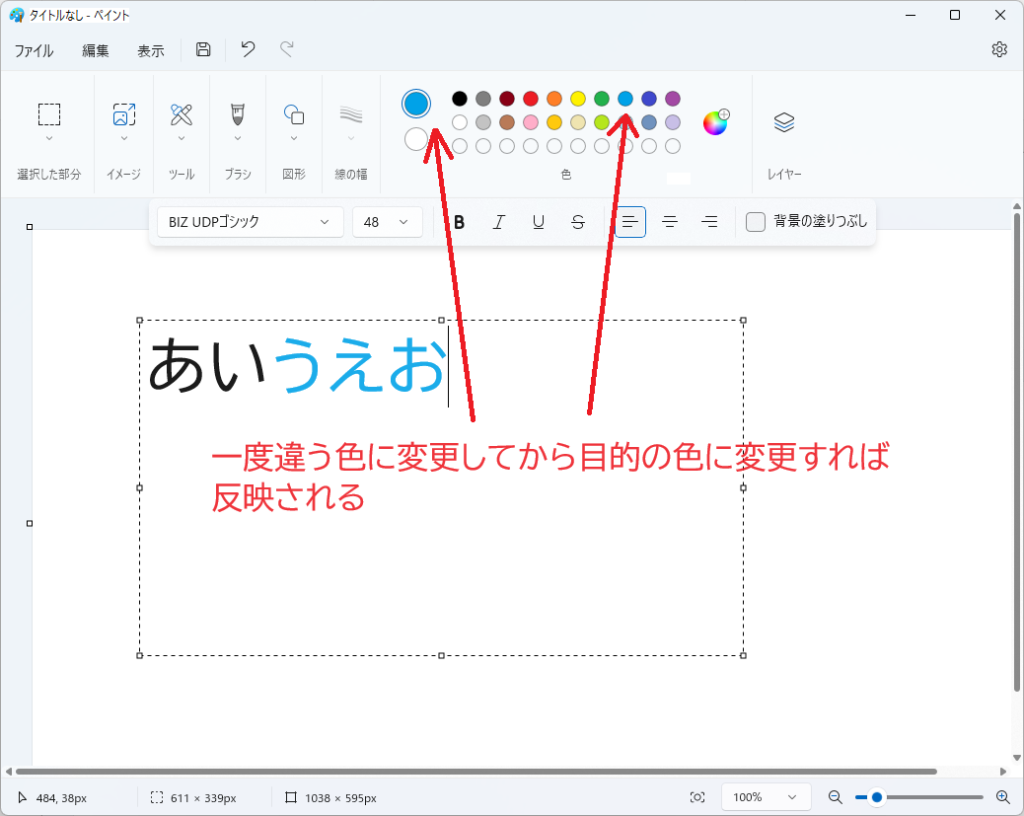Click fit to window icon
The image size is (1024, 816).
point(697,797)
